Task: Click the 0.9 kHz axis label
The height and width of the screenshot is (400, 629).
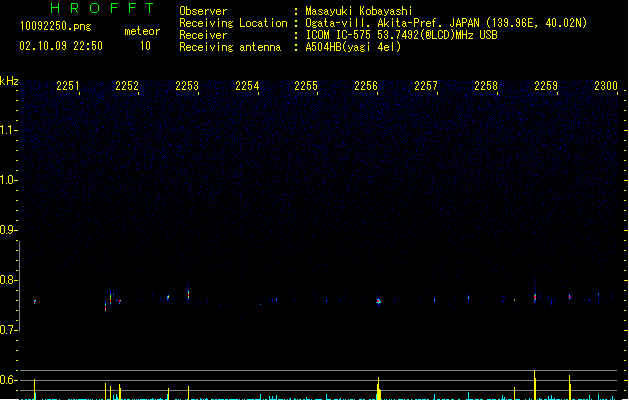Action: (x=7, y=230)
